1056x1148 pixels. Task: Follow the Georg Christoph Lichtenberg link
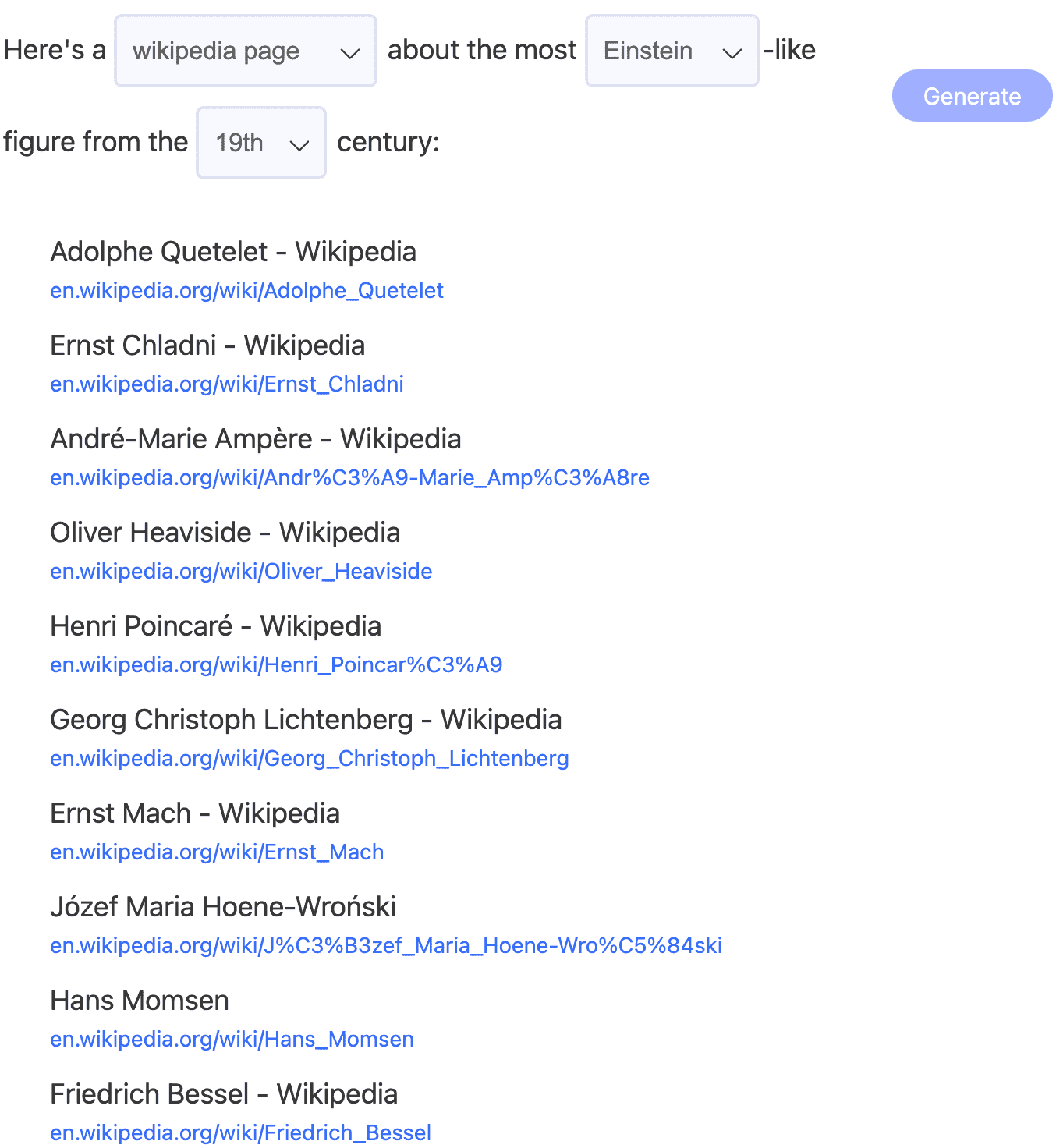(309, 759)
